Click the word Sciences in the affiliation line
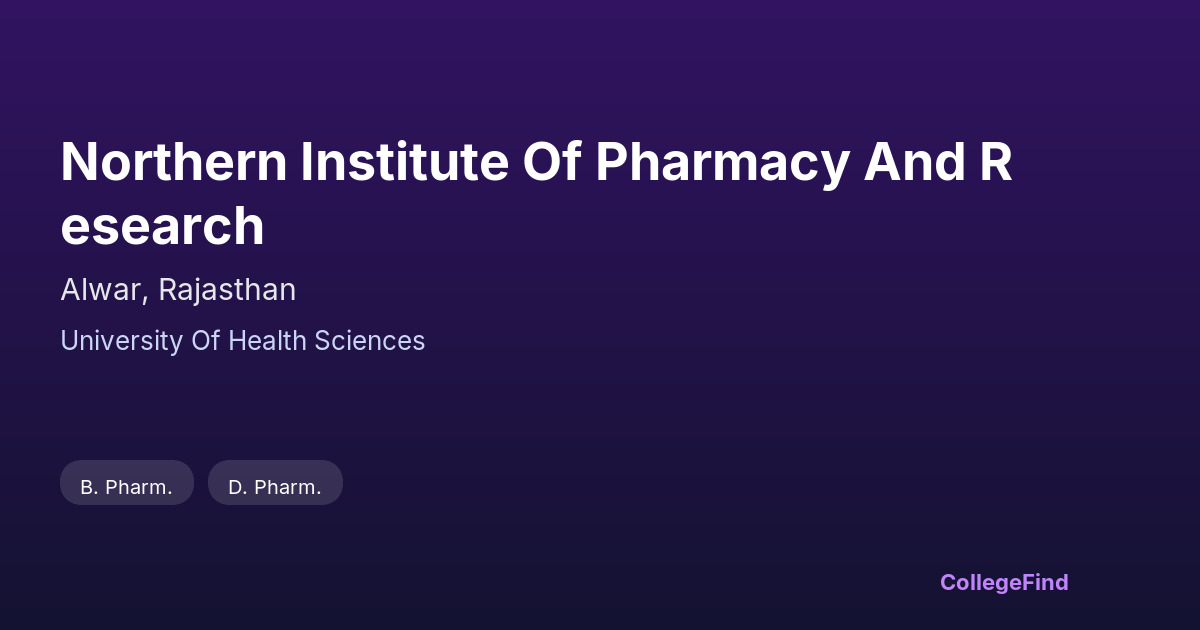Image resolution: width=1200 pixels, height=630 pixels. 370,341
